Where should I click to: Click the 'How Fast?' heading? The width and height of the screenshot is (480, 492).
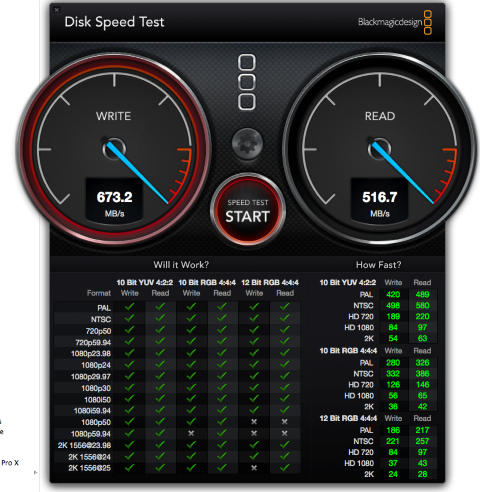coord(378,265)
